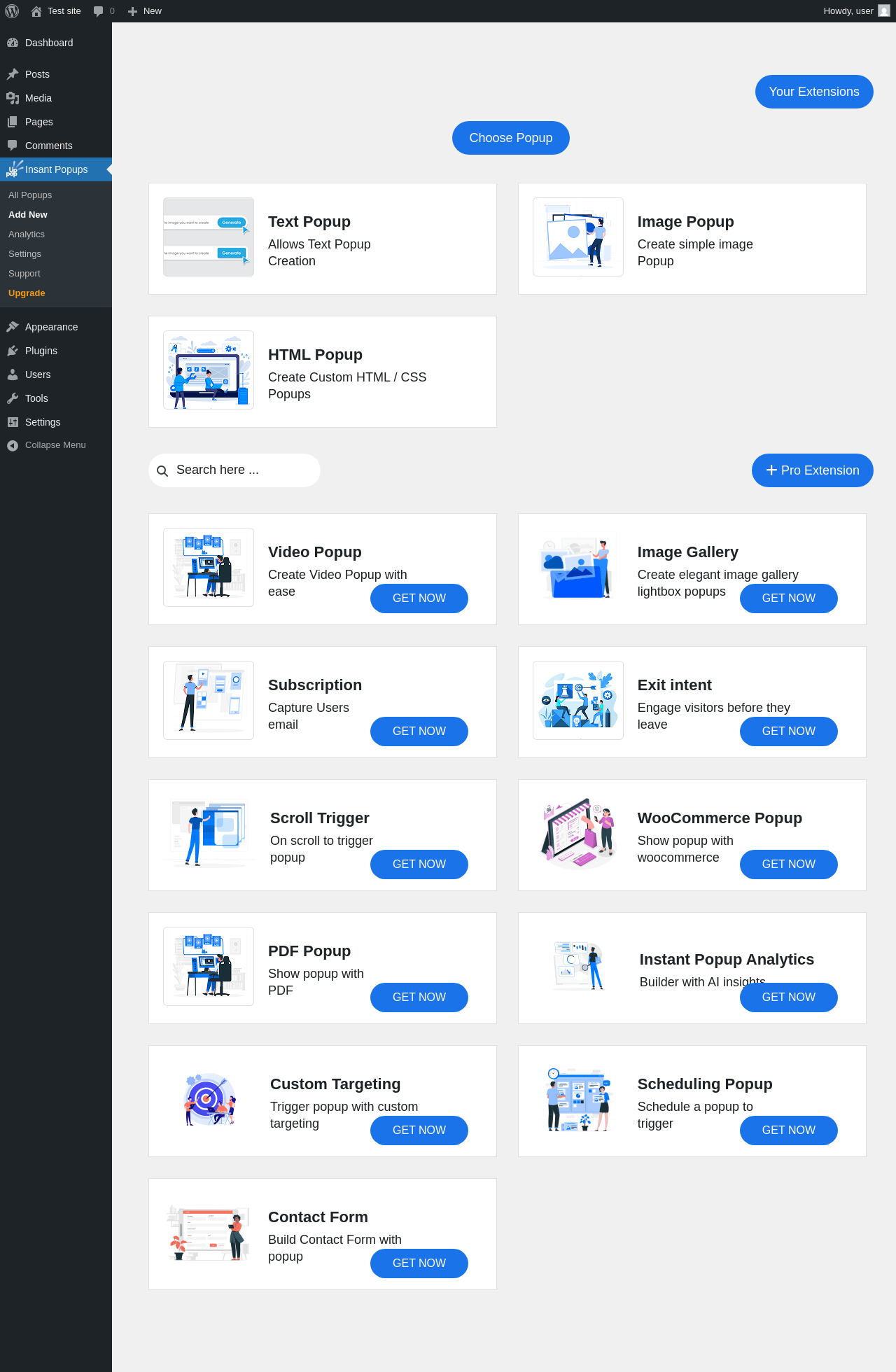Click the Dashboard menu label
Image resolution: width=896 pixels, height=1372 pixels.
(x=49, y=43)
